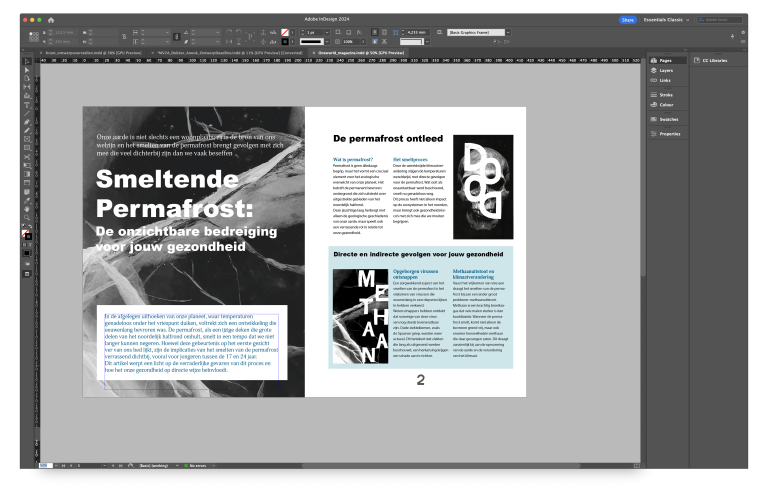Open the Properties panel button
This screenshot has width=768, height=495.
coord(669,133)
